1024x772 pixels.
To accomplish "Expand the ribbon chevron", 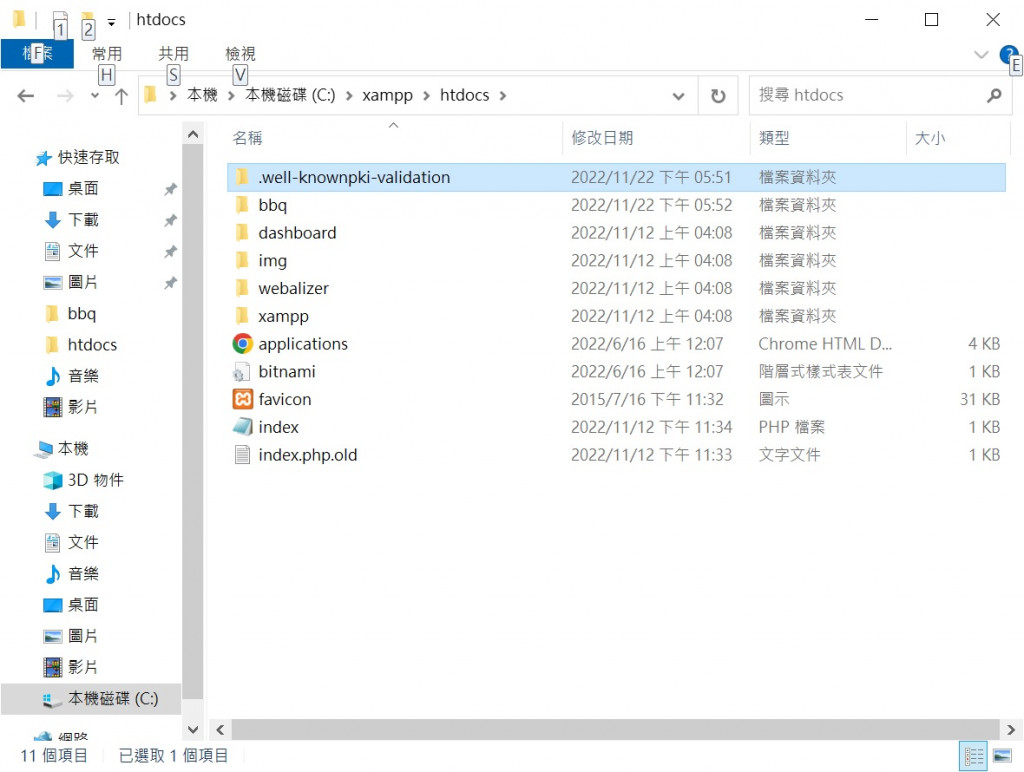I will click(981, 54).
